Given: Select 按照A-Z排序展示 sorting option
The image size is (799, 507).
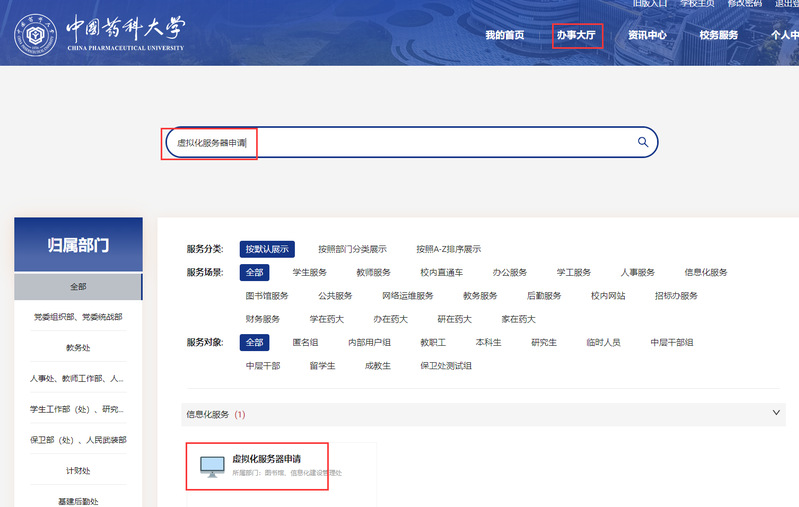Looking at the screenshot, I should [448, 249].
